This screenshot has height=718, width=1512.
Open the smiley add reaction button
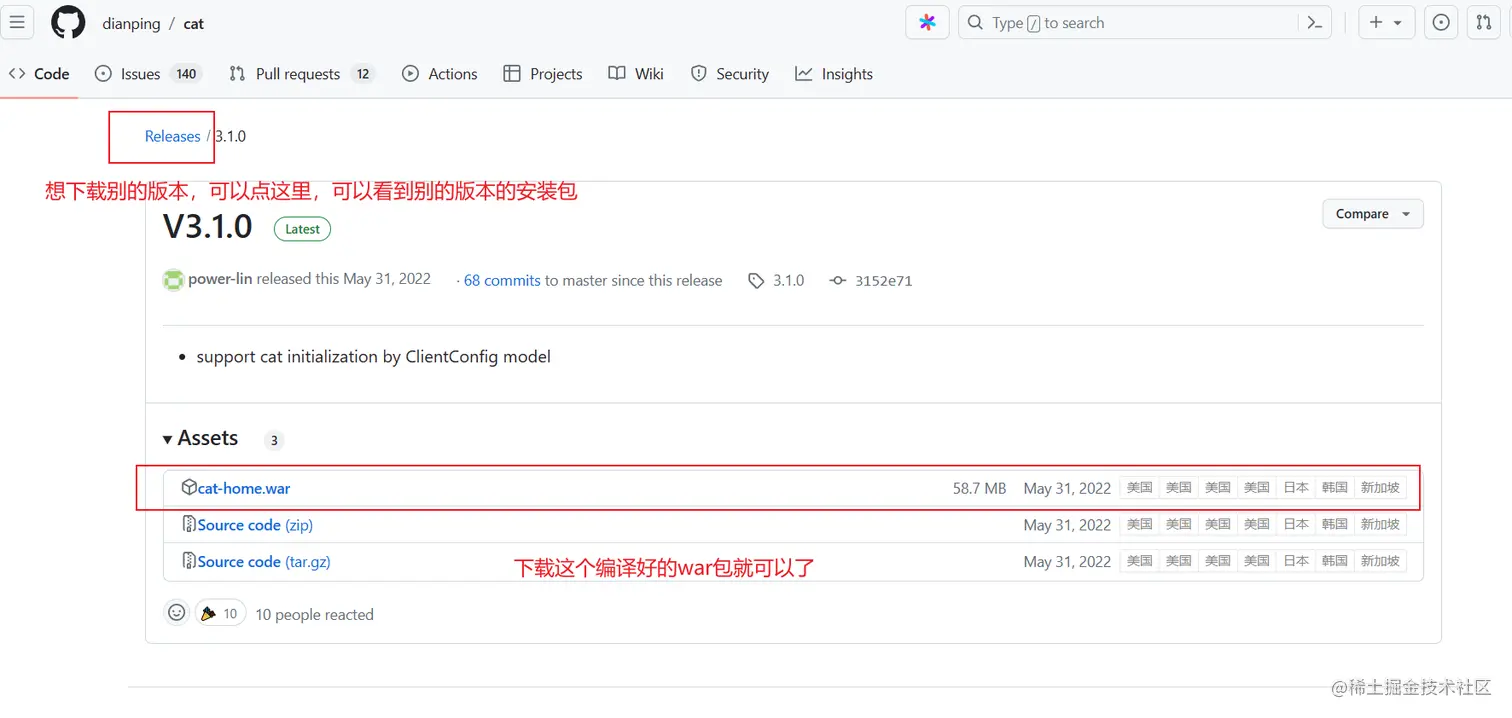176,612
